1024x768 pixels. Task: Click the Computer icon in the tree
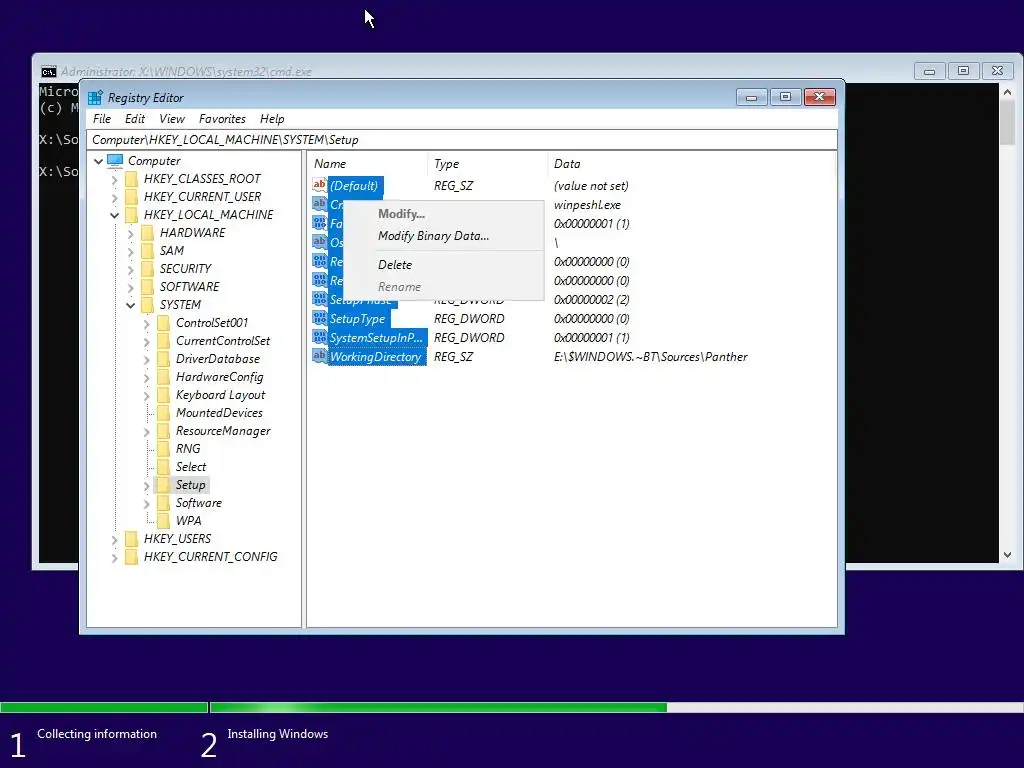click(115, 161)
